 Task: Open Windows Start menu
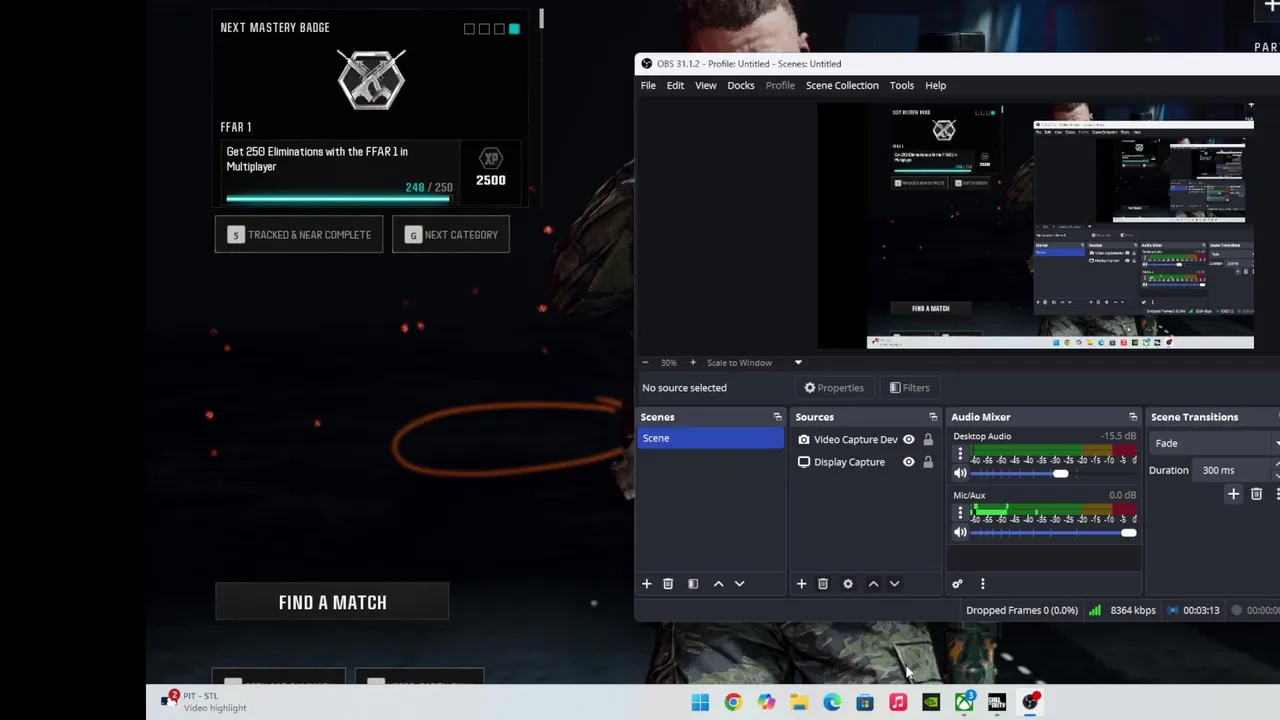click(700, 703)
